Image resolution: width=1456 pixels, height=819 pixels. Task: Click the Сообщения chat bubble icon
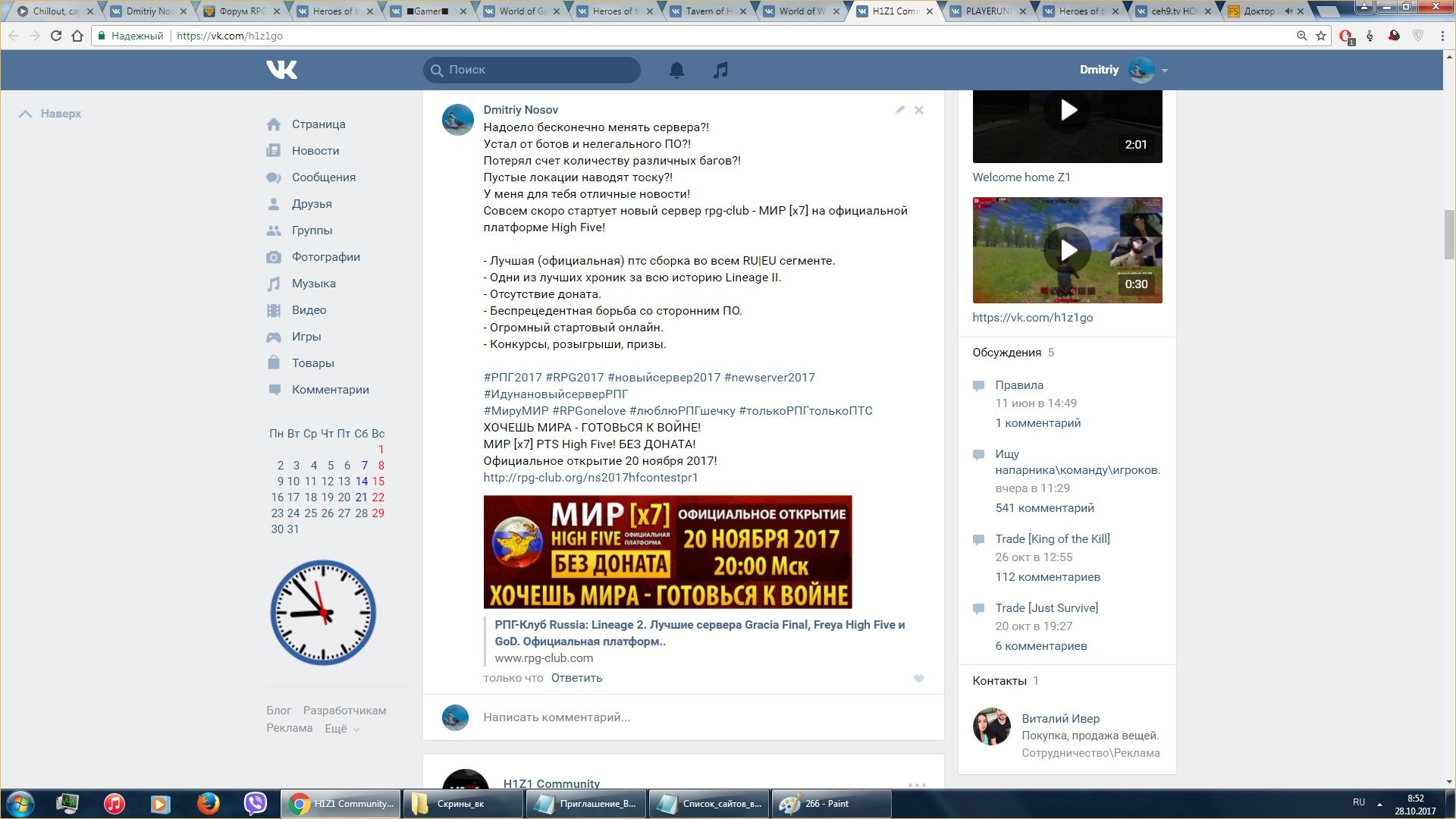274,177
